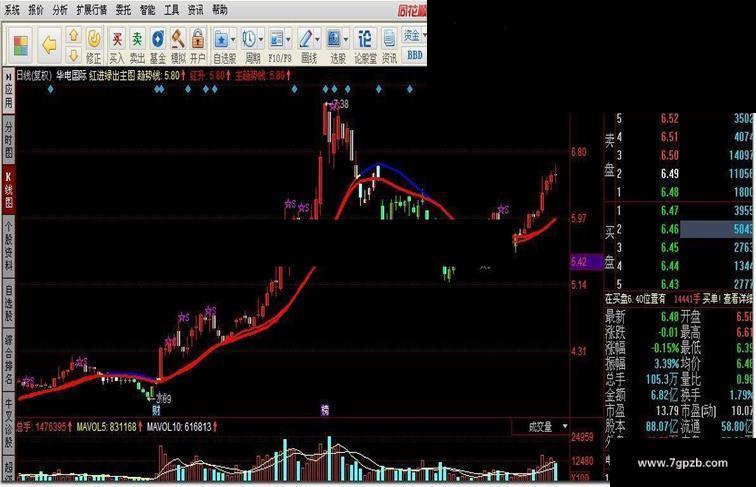Expand the 周期 period dropdown arrow
The image size is (756, 487).
261,39
